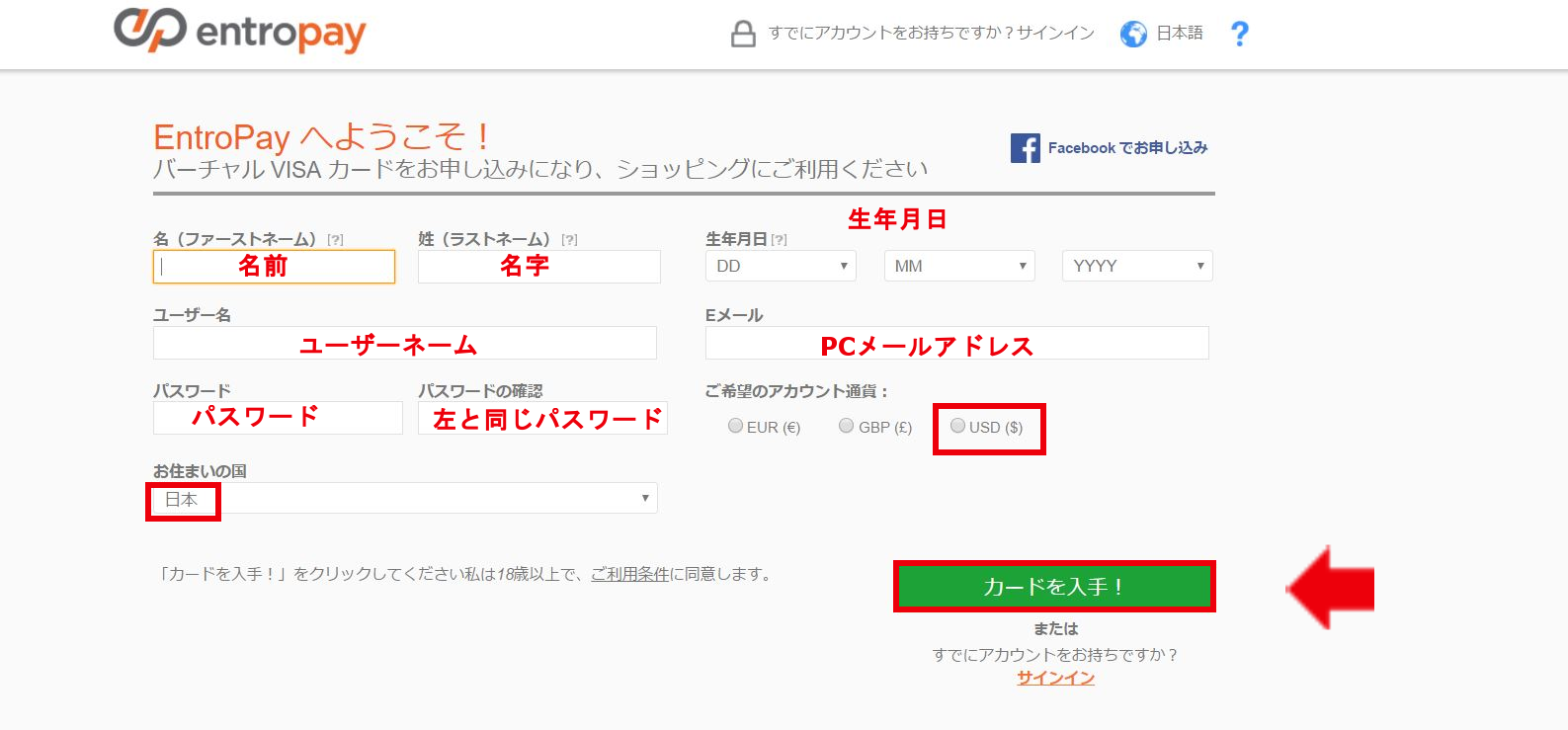Click the お住まいの国 label
This screenshot has width=1568, height=730.
[x=200, y=471]
